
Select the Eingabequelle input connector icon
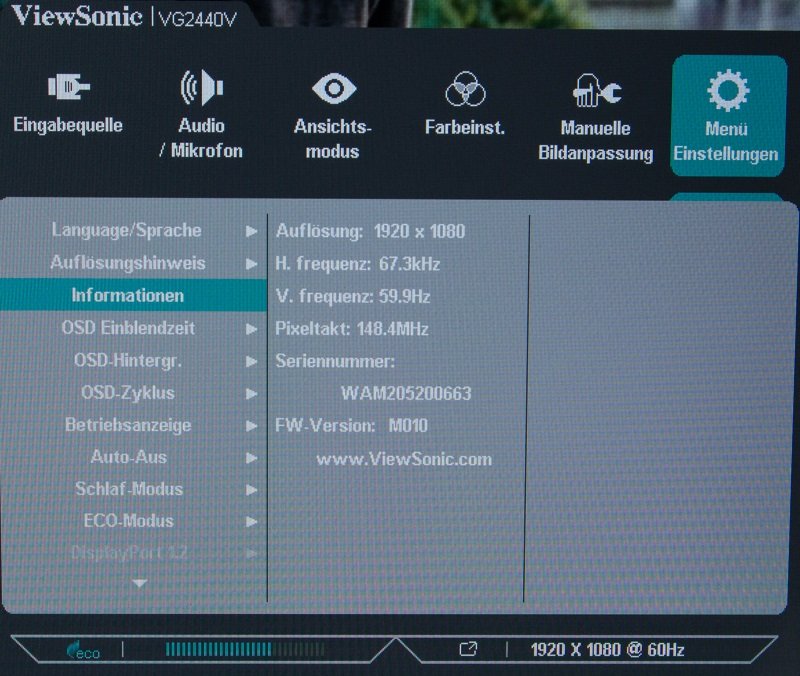pyautogui.click(x=69, y=87)
